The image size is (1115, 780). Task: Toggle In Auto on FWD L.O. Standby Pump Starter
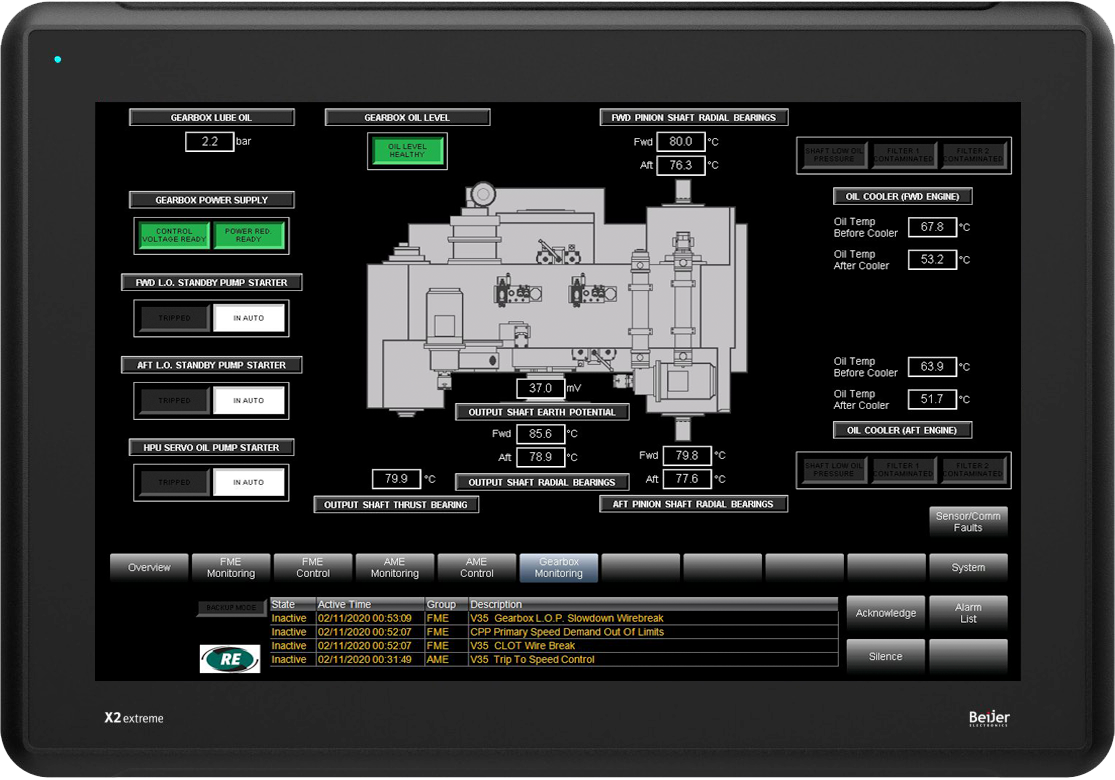click(x=249, y=318)
